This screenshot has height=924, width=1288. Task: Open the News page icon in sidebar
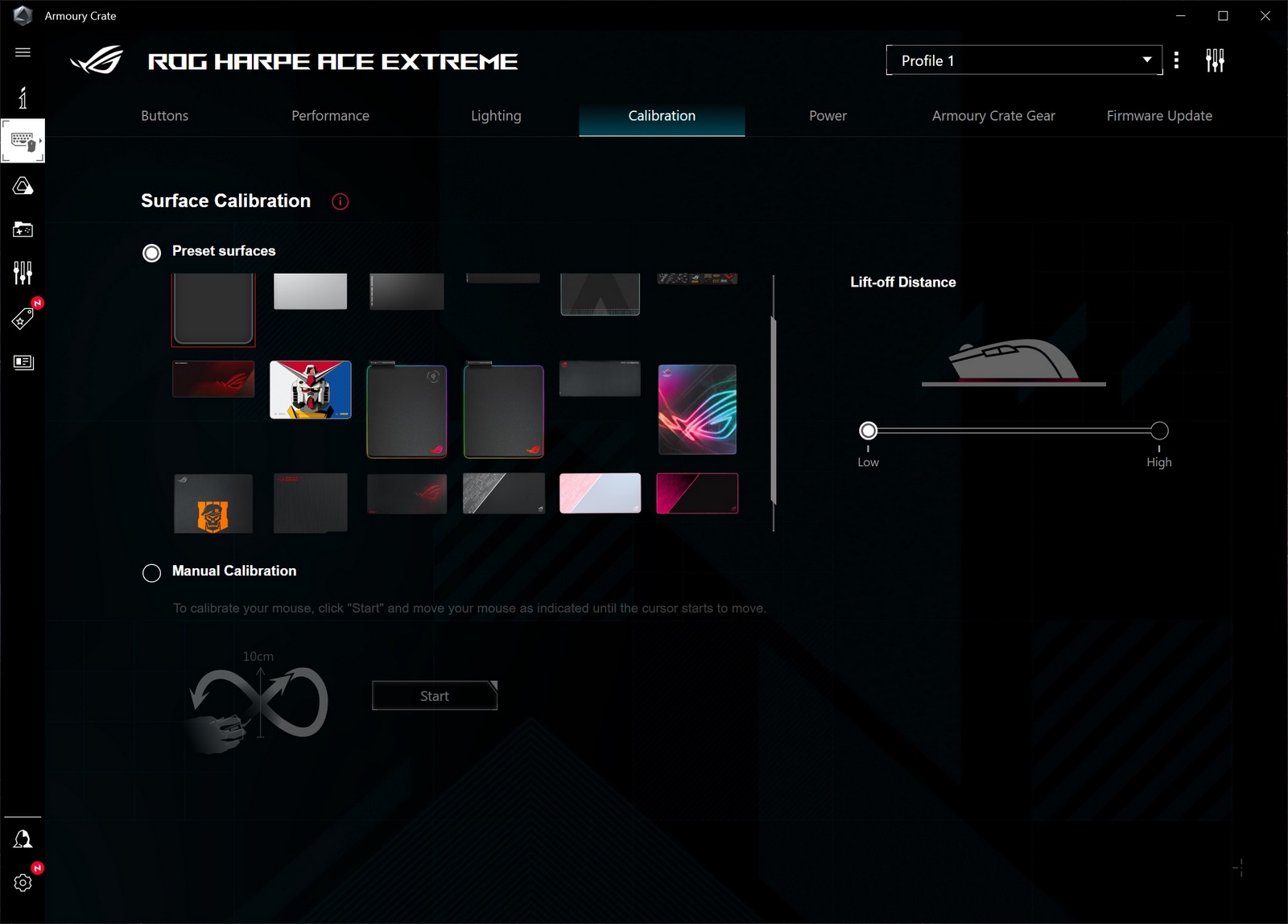coord(23,362)
